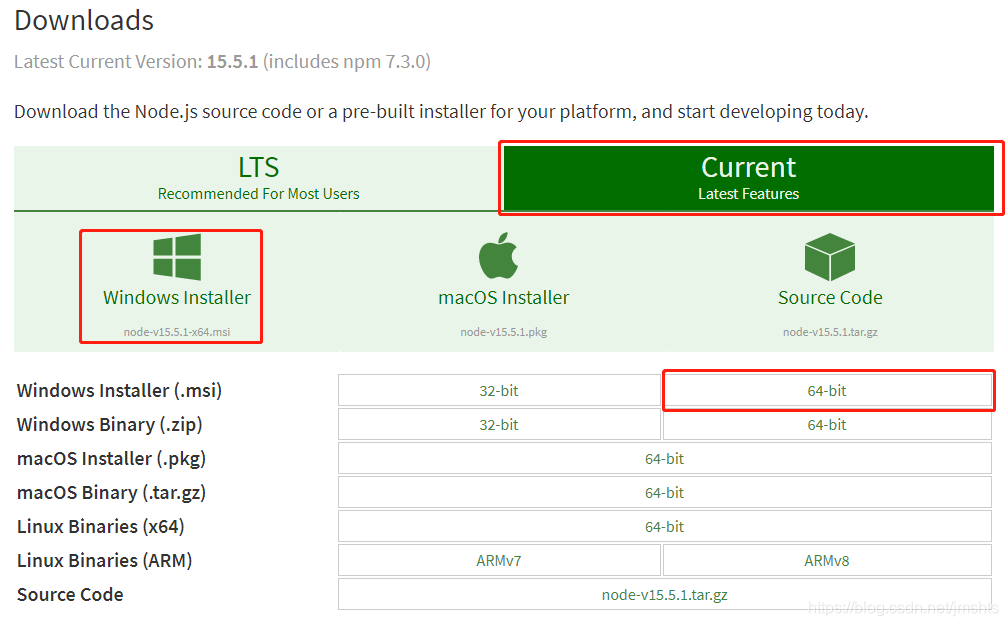Click node-v15.5.1.pkg file name
The width and height of the screenshot is (1008, 626).
click(x=503, y=332)
